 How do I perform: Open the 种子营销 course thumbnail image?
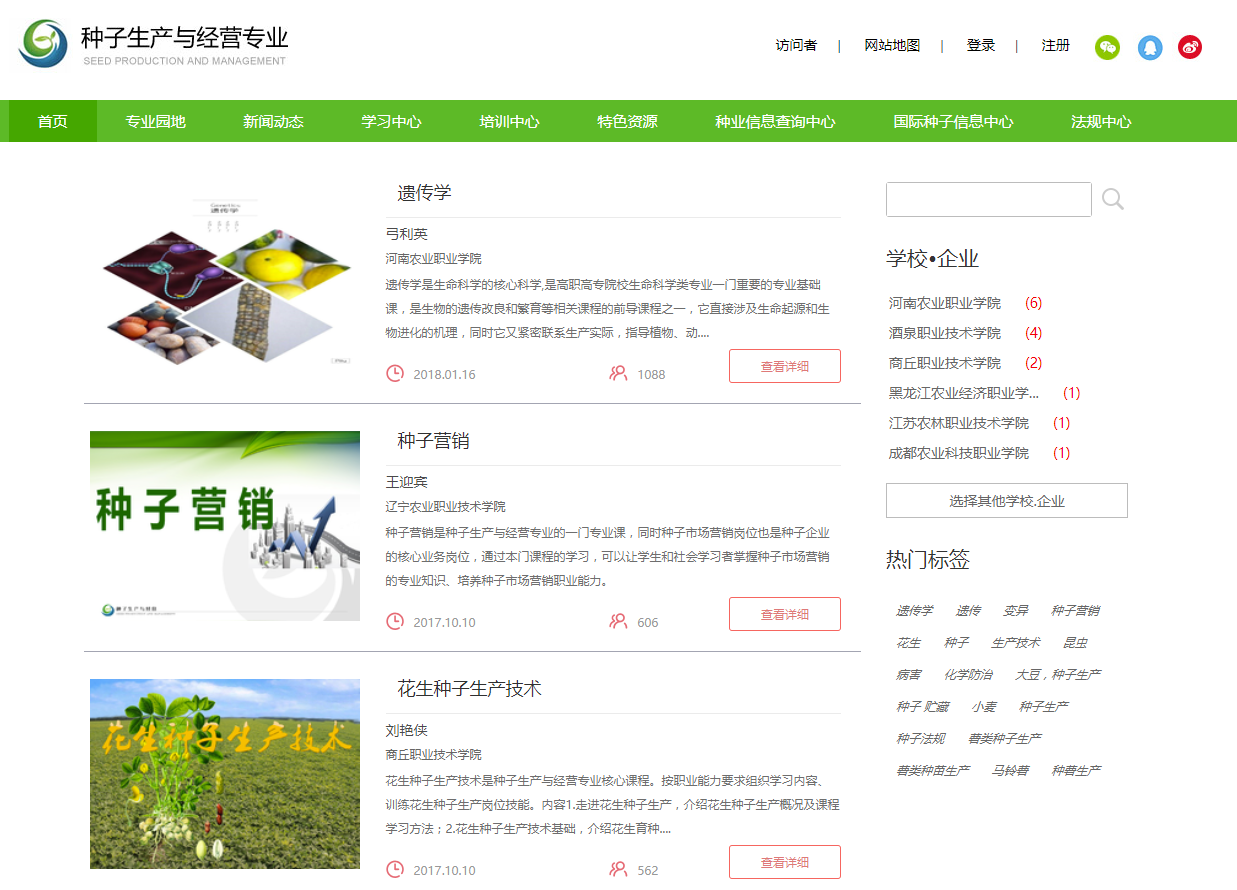225,526
